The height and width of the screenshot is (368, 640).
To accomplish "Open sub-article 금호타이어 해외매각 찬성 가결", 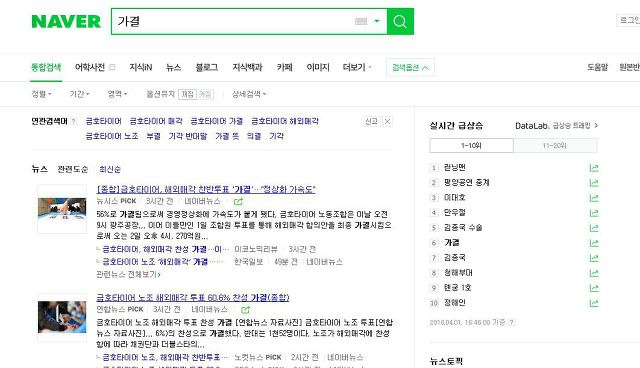I will click(166, 249).
